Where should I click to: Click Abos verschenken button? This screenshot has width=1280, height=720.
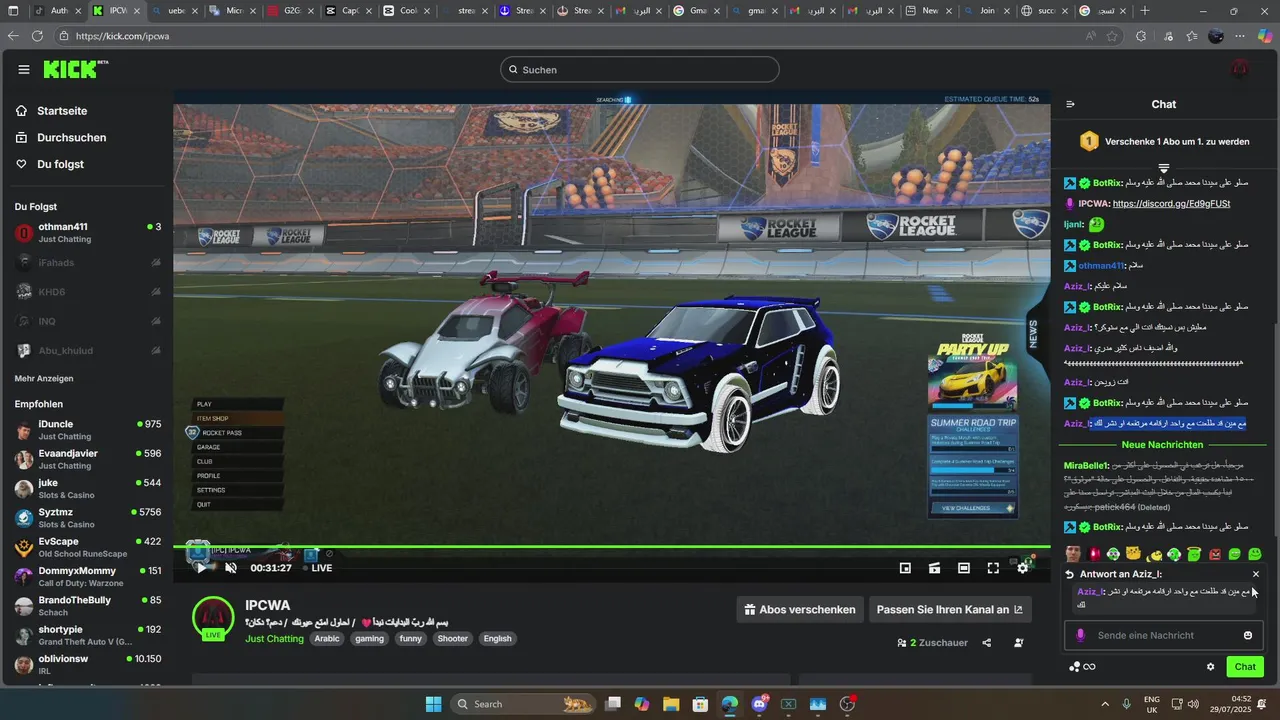(x=800, y=609)
